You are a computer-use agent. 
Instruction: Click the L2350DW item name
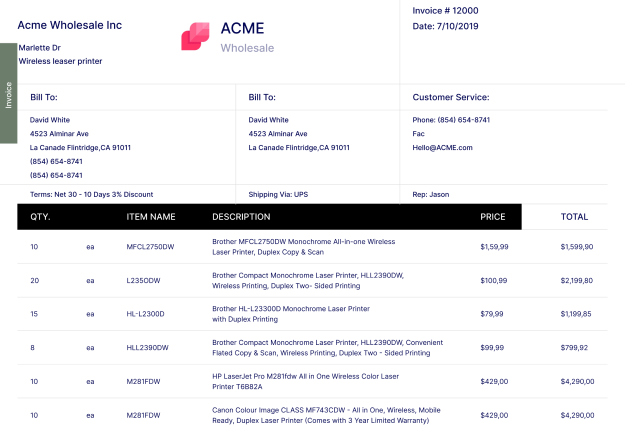coord(145,281)
